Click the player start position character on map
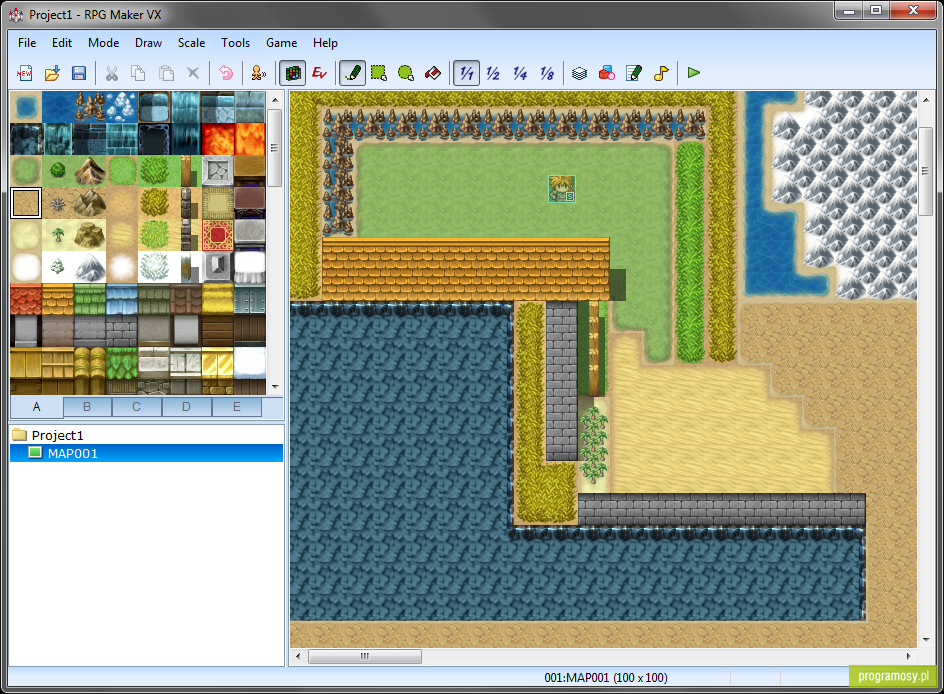Image resolution: width=944 pixels, height=694 pixels. click(562, 189)
